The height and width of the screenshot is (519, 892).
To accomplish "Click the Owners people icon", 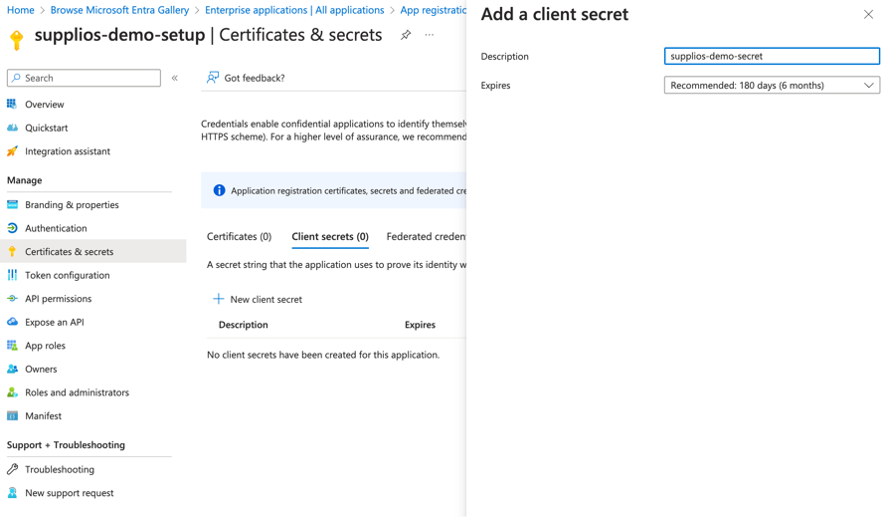I will [x=12, y=369].
